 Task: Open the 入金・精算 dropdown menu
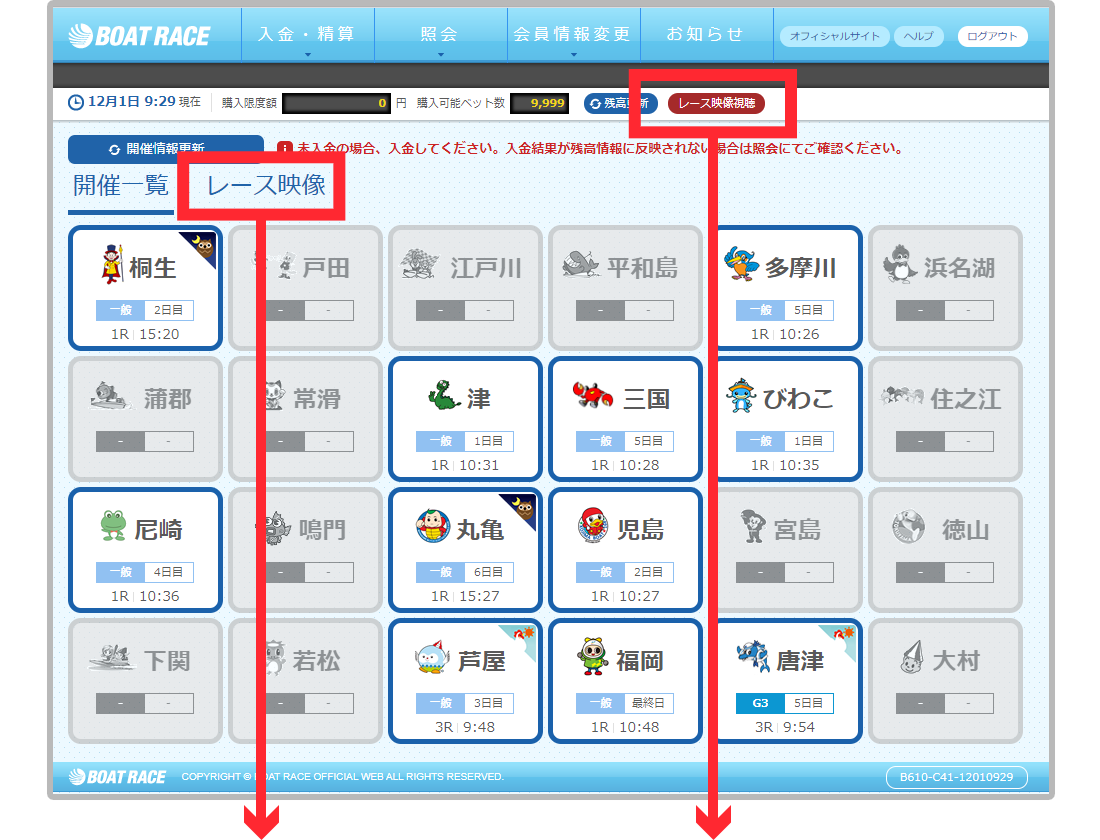coord(306,35)
